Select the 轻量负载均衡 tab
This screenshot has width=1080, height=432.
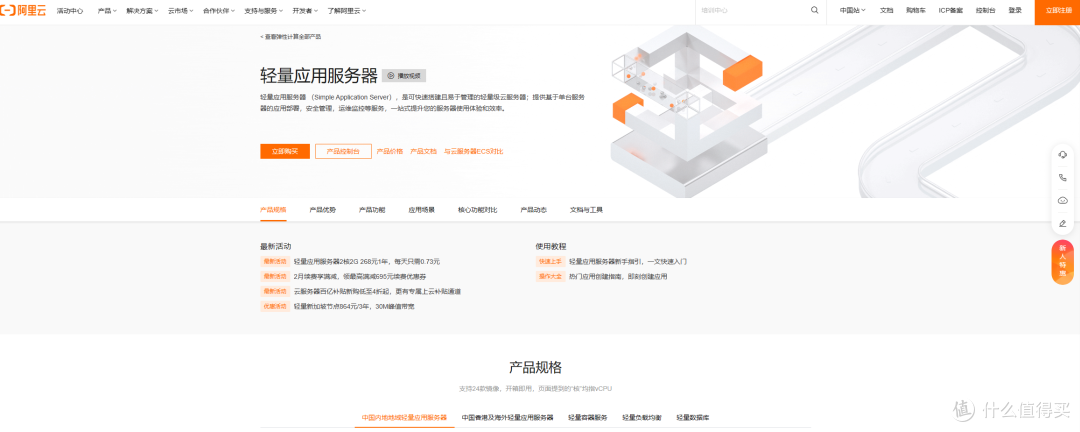[x=642, y=418]
